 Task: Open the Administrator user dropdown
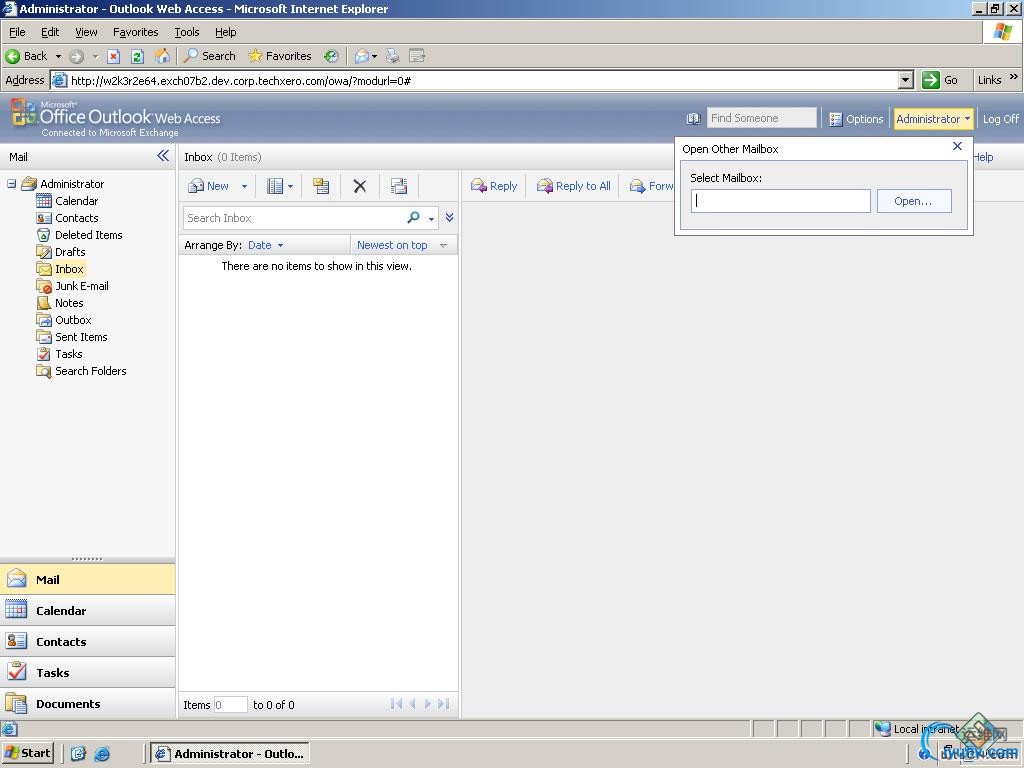(x=933, y=119)
